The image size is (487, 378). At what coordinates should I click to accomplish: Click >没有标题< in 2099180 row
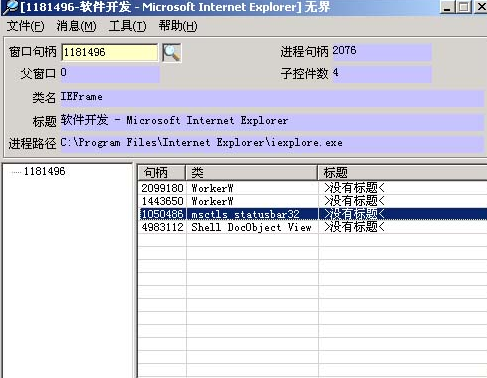point(354,188)
